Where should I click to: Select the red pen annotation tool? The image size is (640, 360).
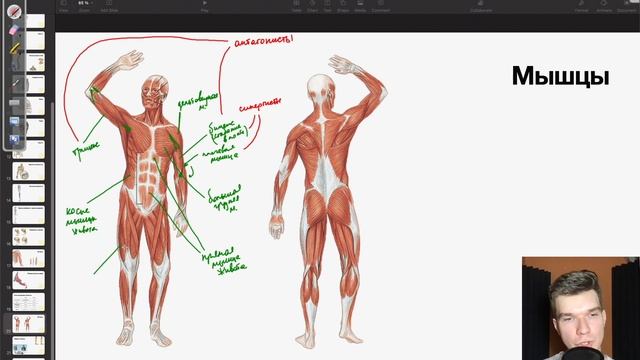(14, 12)
